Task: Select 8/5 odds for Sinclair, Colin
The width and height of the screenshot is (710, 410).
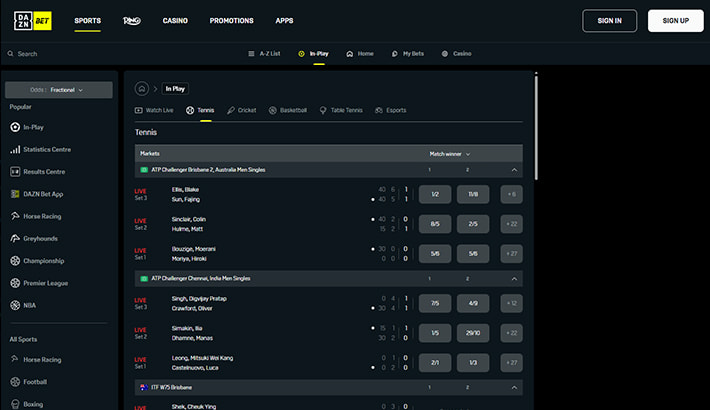Action: pos(435,224)
